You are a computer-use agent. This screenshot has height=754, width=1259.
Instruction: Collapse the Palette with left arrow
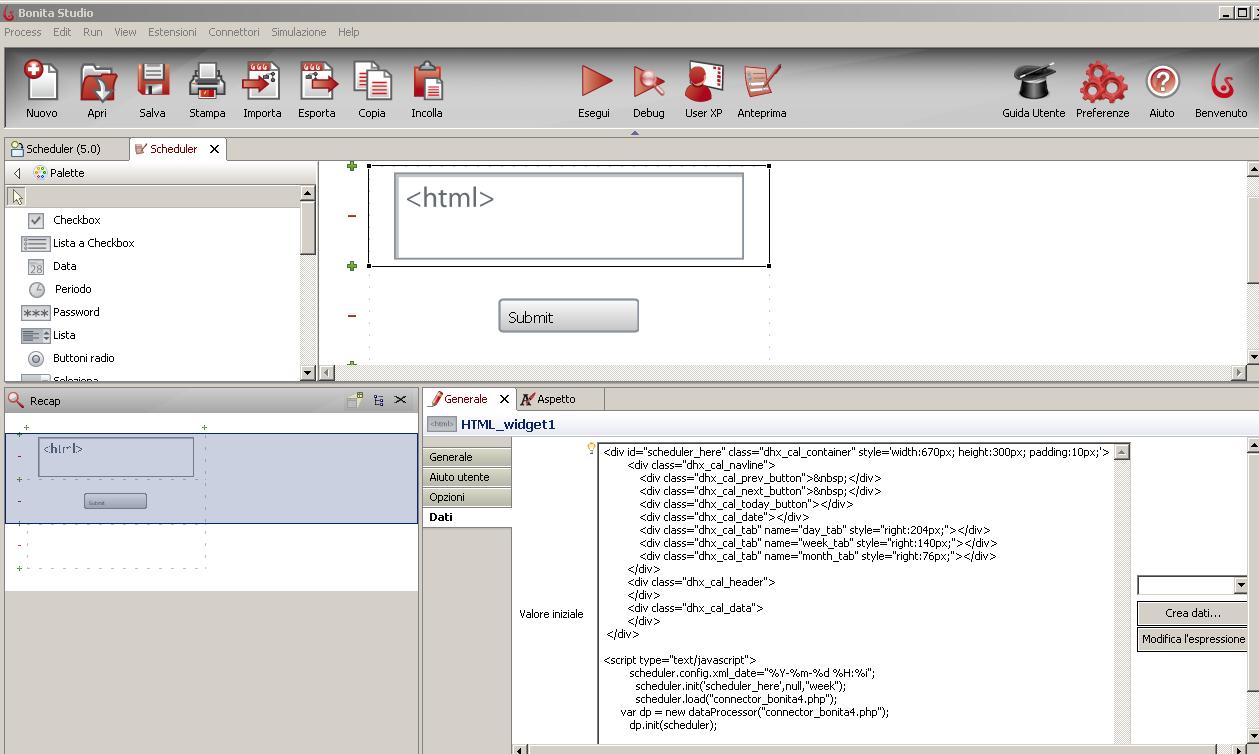[17, 173]
